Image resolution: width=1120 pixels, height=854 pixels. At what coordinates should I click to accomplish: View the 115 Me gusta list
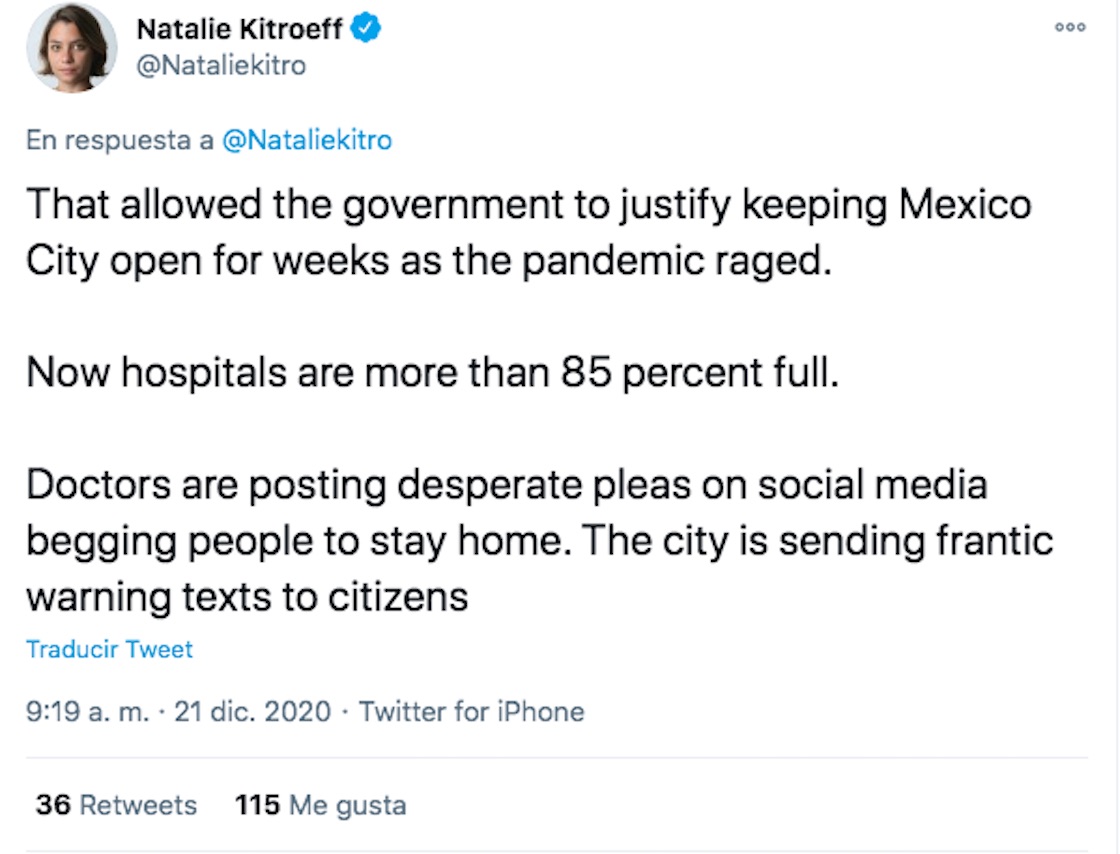coord(321,805)
